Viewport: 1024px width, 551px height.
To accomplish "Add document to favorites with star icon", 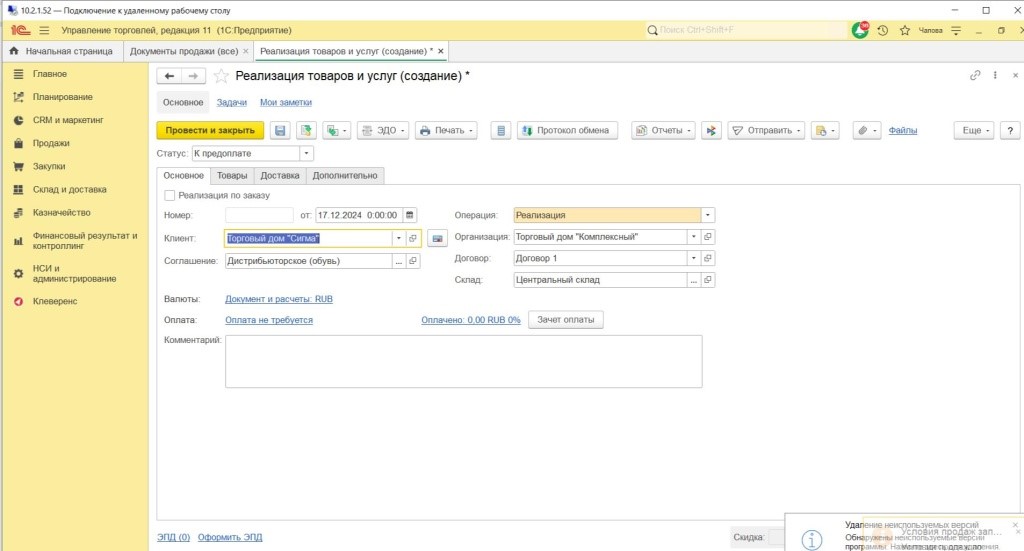I will [x=221, y=76].
